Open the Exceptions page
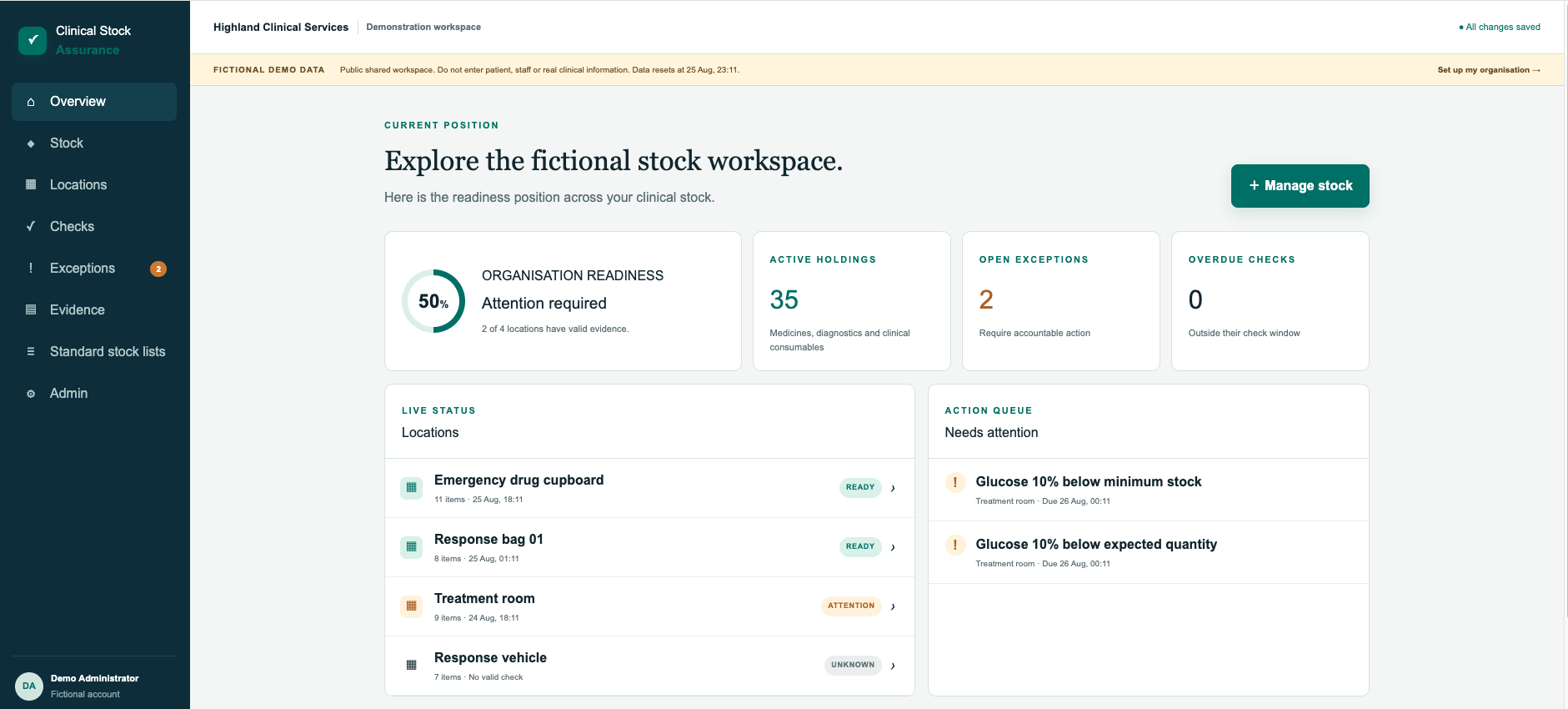 (94, 269)
